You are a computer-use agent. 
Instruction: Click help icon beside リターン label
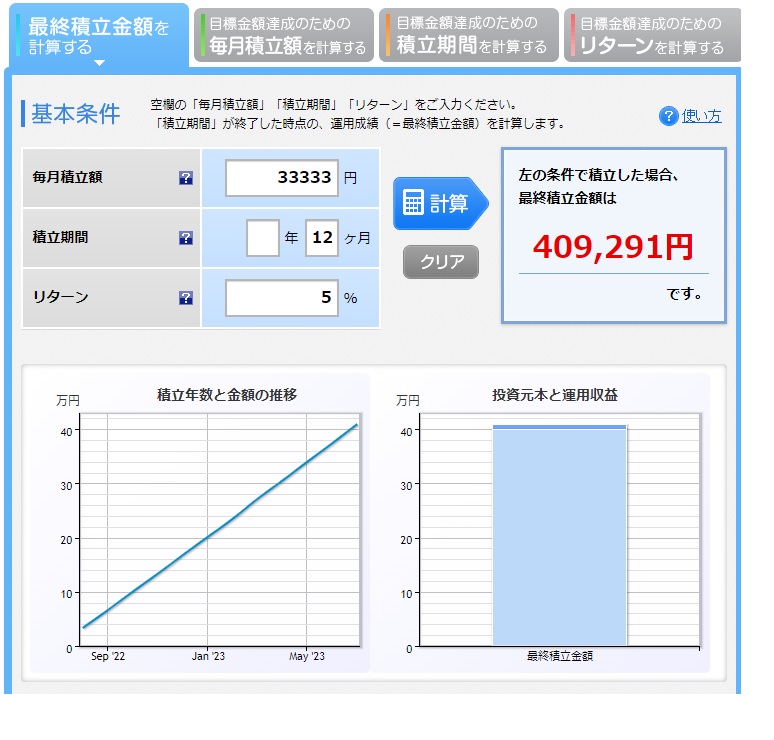(186, 297)
